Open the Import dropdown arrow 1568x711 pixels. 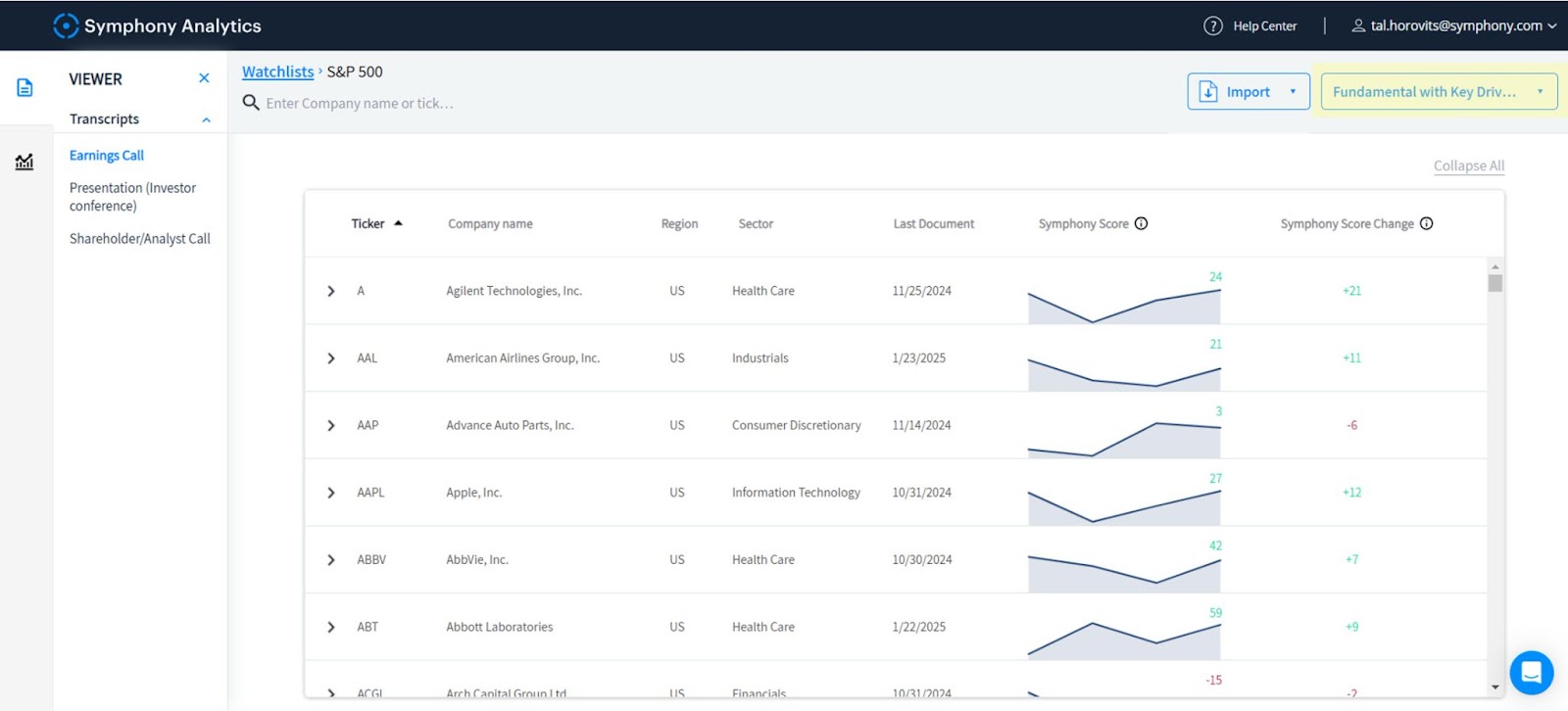click(1294, 92)
